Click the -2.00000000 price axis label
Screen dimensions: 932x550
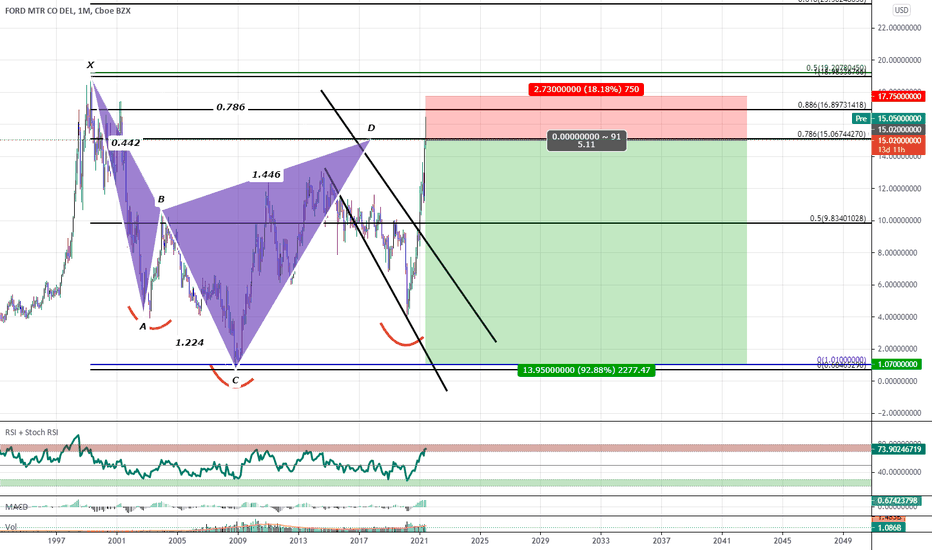(x=899, y=413)
